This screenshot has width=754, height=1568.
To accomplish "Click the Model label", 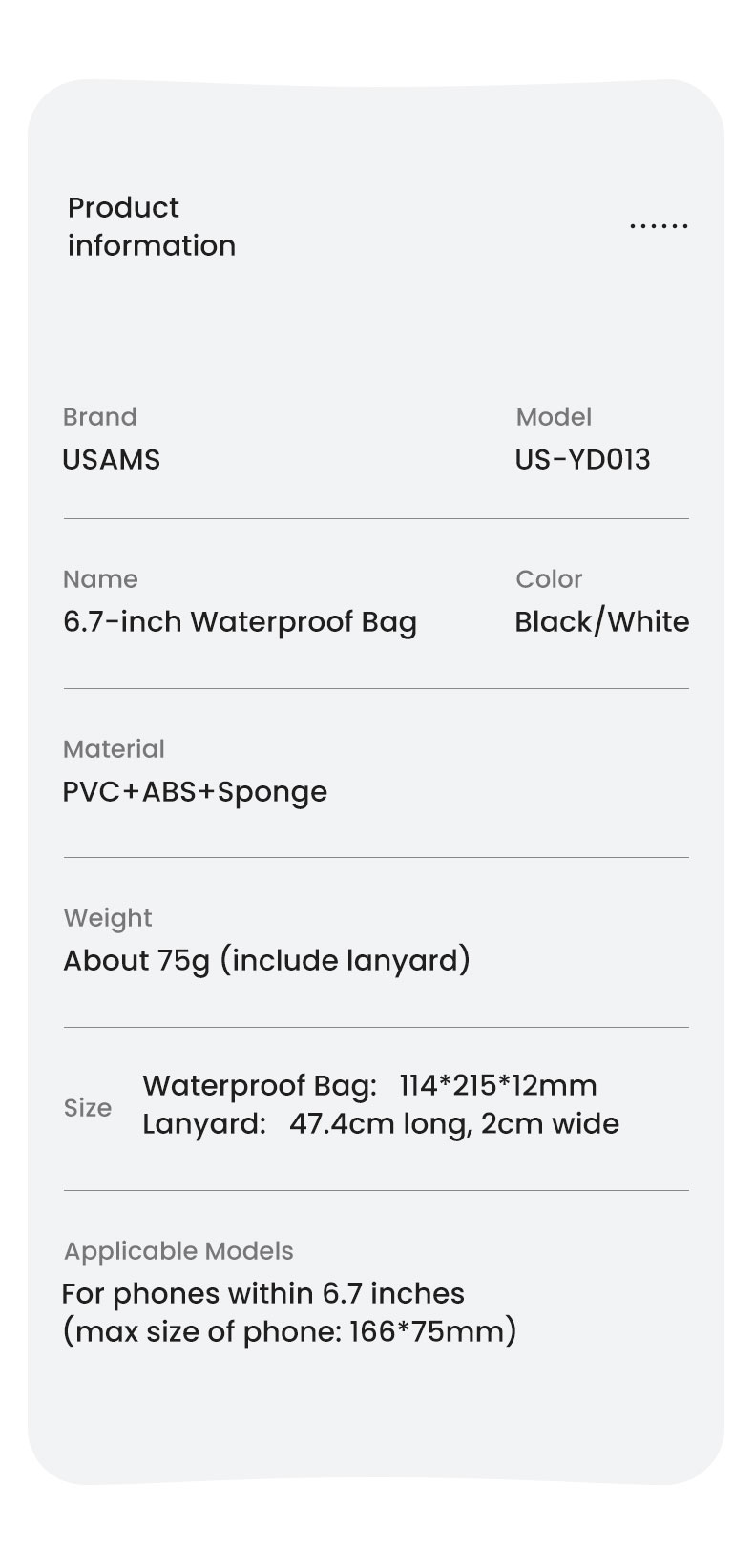I will (x=554, y=417).
